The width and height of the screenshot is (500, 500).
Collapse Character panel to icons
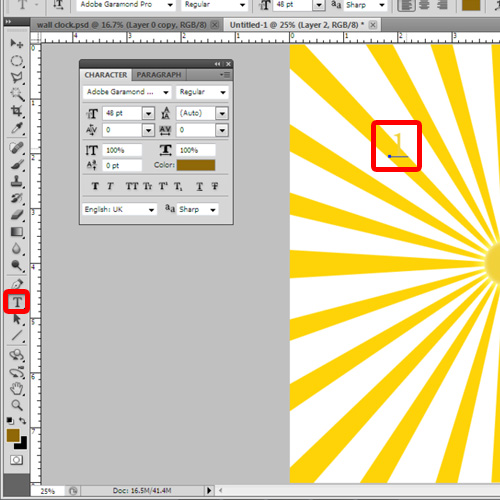pyautogui.click(x=217, y=64)
